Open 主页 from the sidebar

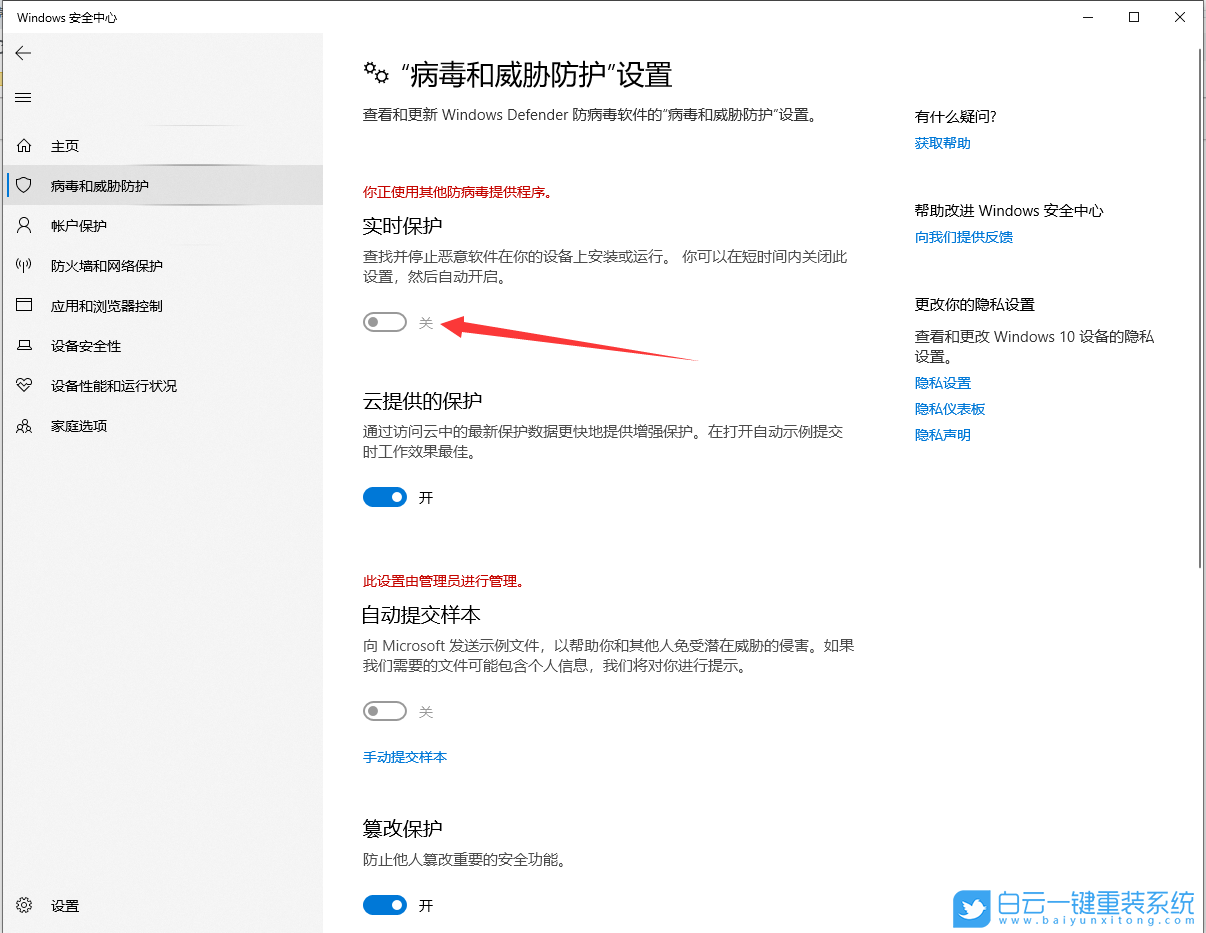coord(66,145)
